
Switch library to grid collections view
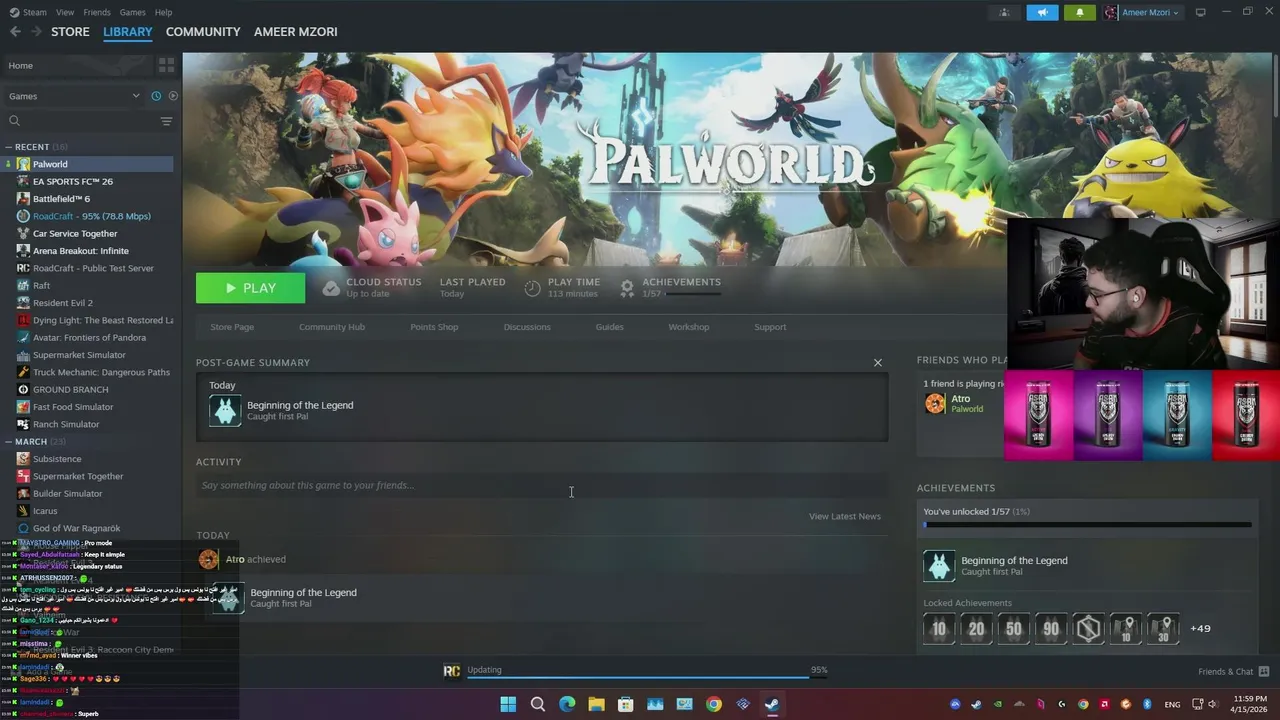tap(166, 65)
